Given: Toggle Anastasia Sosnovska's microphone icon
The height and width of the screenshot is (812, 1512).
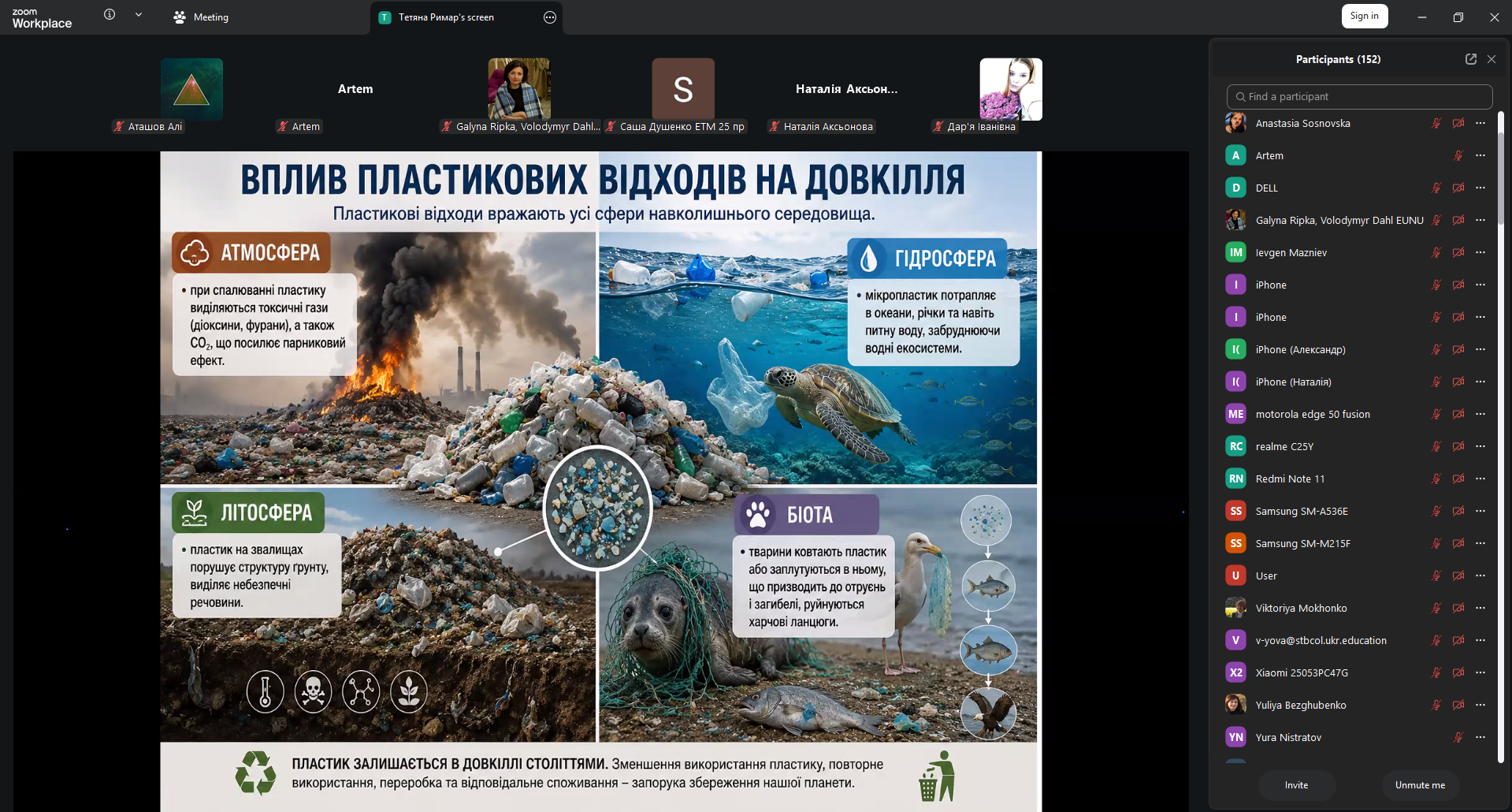Looking at the screenshot, I should point(1436,123).
